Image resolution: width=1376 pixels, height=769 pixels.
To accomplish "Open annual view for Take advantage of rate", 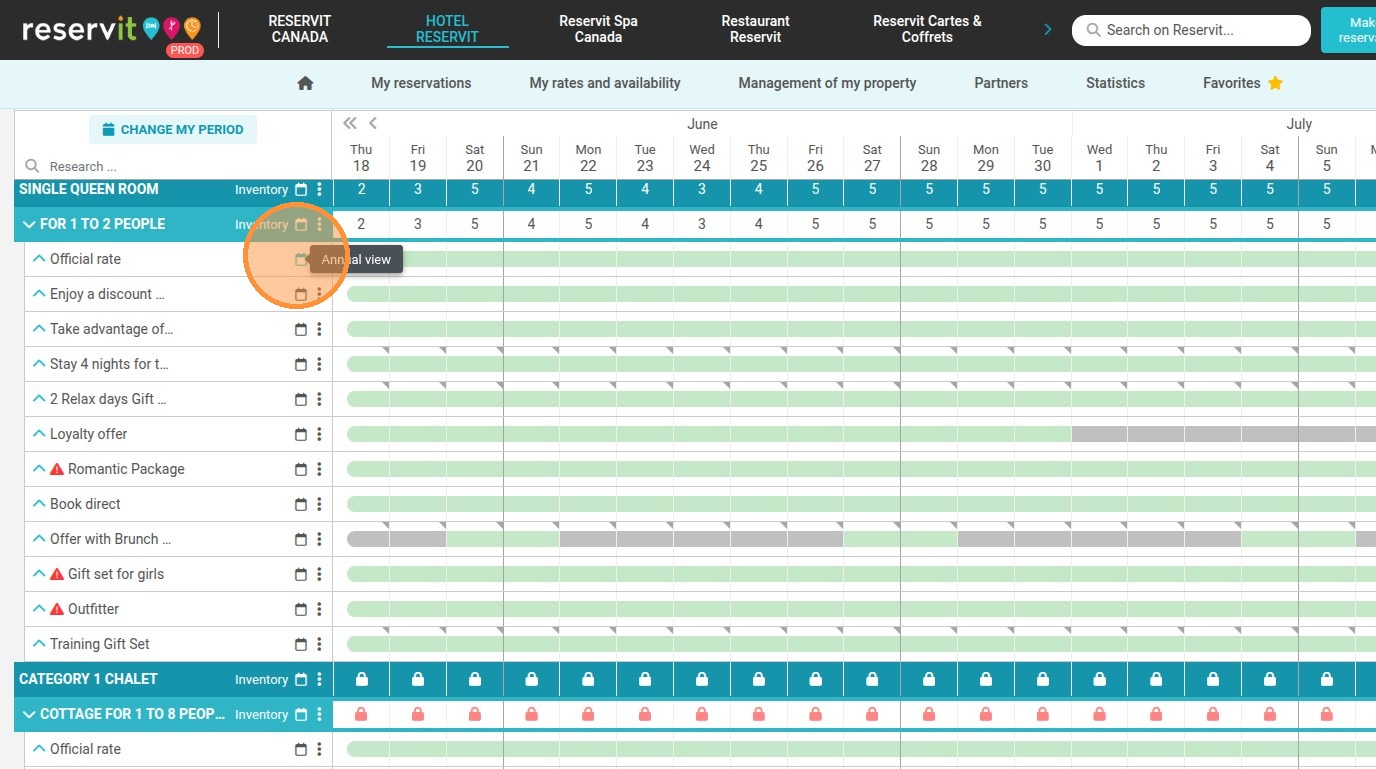I will (301, 330).
